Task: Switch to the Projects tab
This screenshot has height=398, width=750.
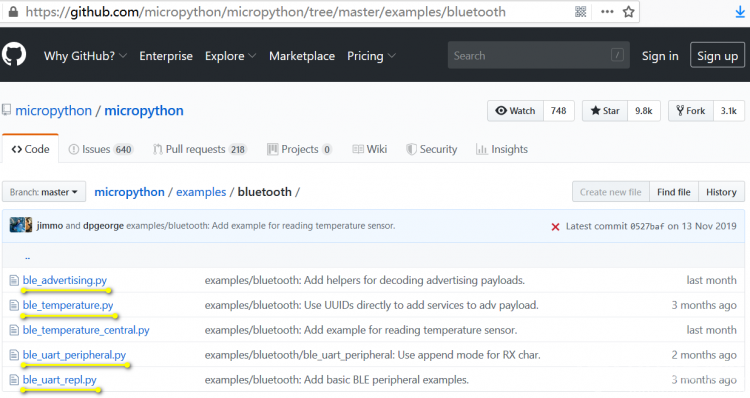Action: pos(299,149)
